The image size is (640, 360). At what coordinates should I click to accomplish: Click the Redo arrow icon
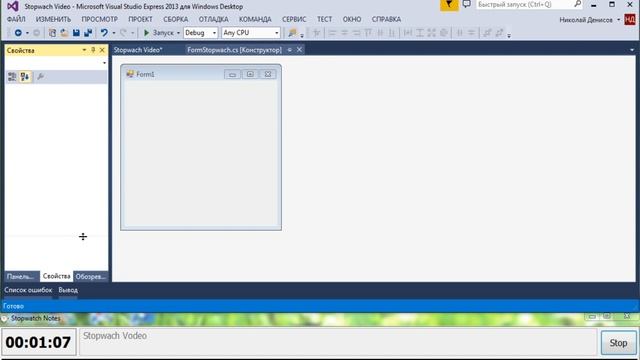[123, 33]
